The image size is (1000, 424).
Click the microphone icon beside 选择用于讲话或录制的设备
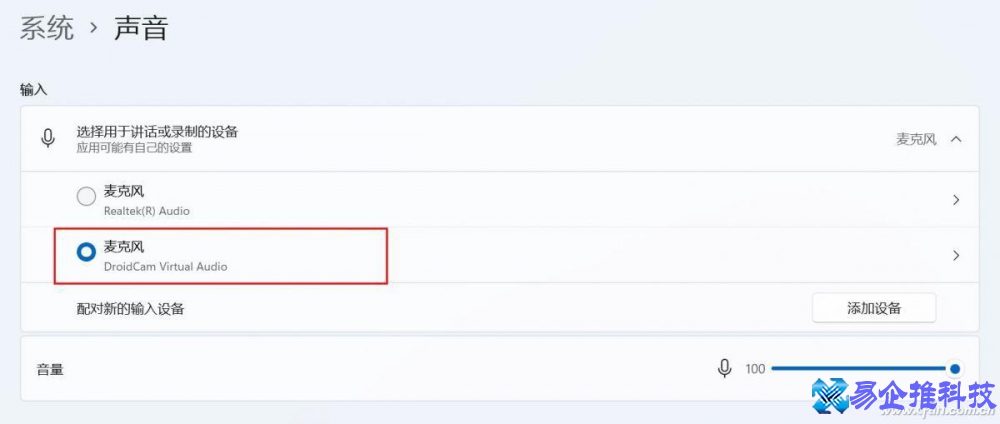pyautogui.click(x=48, y=138)
